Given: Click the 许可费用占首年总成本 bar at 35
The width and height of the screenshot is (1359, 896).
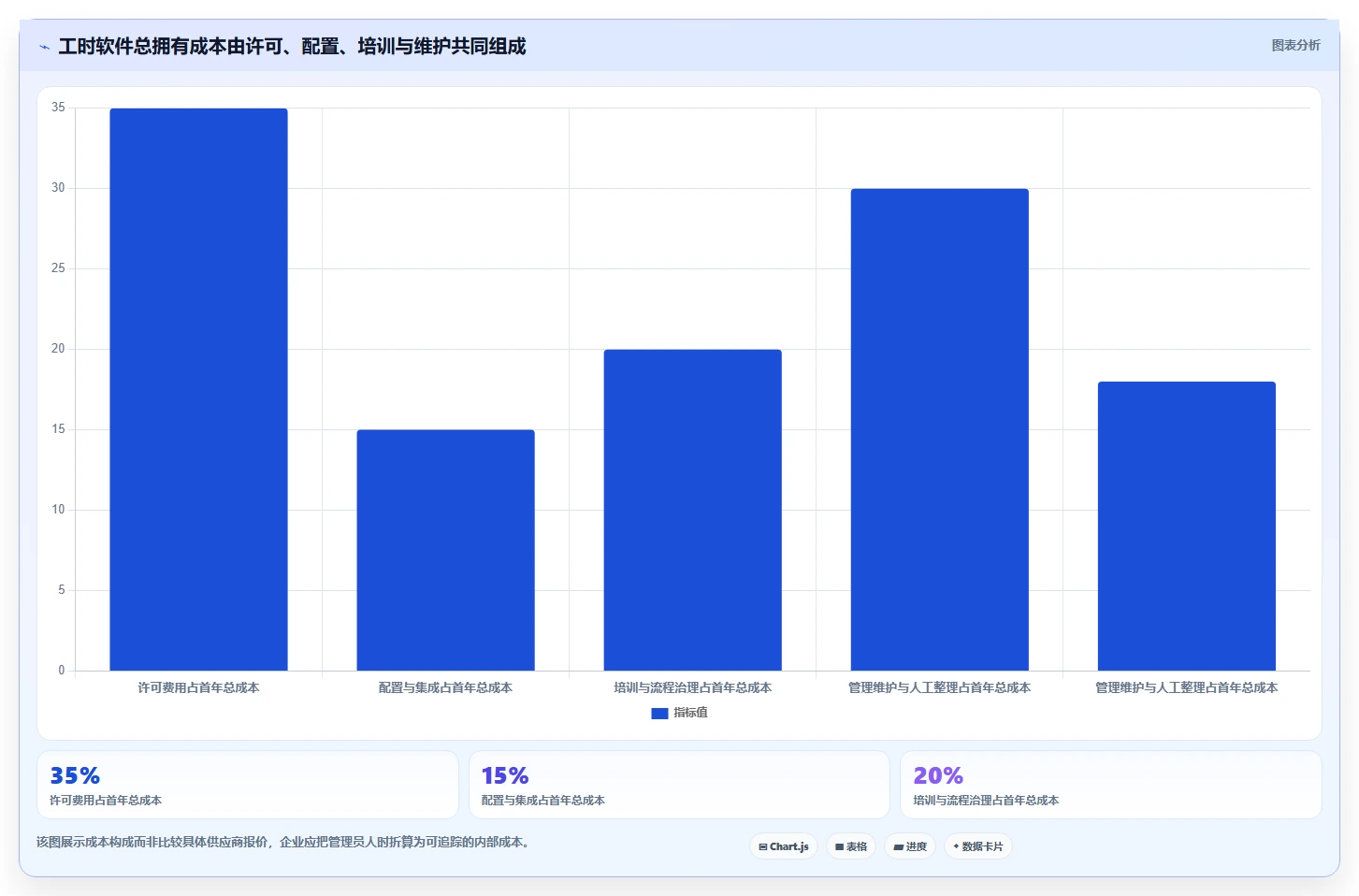Looking at the screenshot, I should click(198, 389).
